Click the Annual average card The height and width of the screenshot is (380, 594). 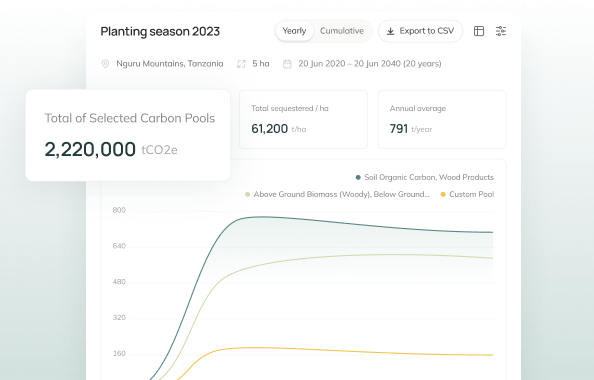442,119
